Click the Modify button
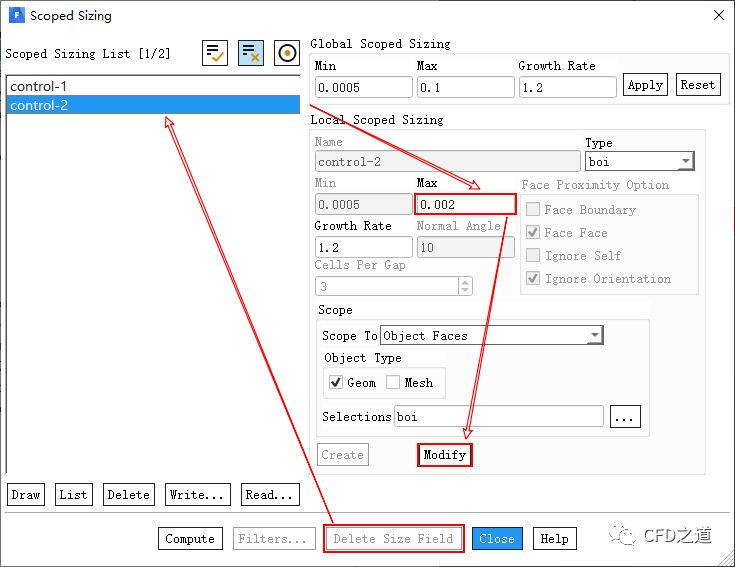The image size is (735, 567). pyautogui.click(x=444, y=455)
